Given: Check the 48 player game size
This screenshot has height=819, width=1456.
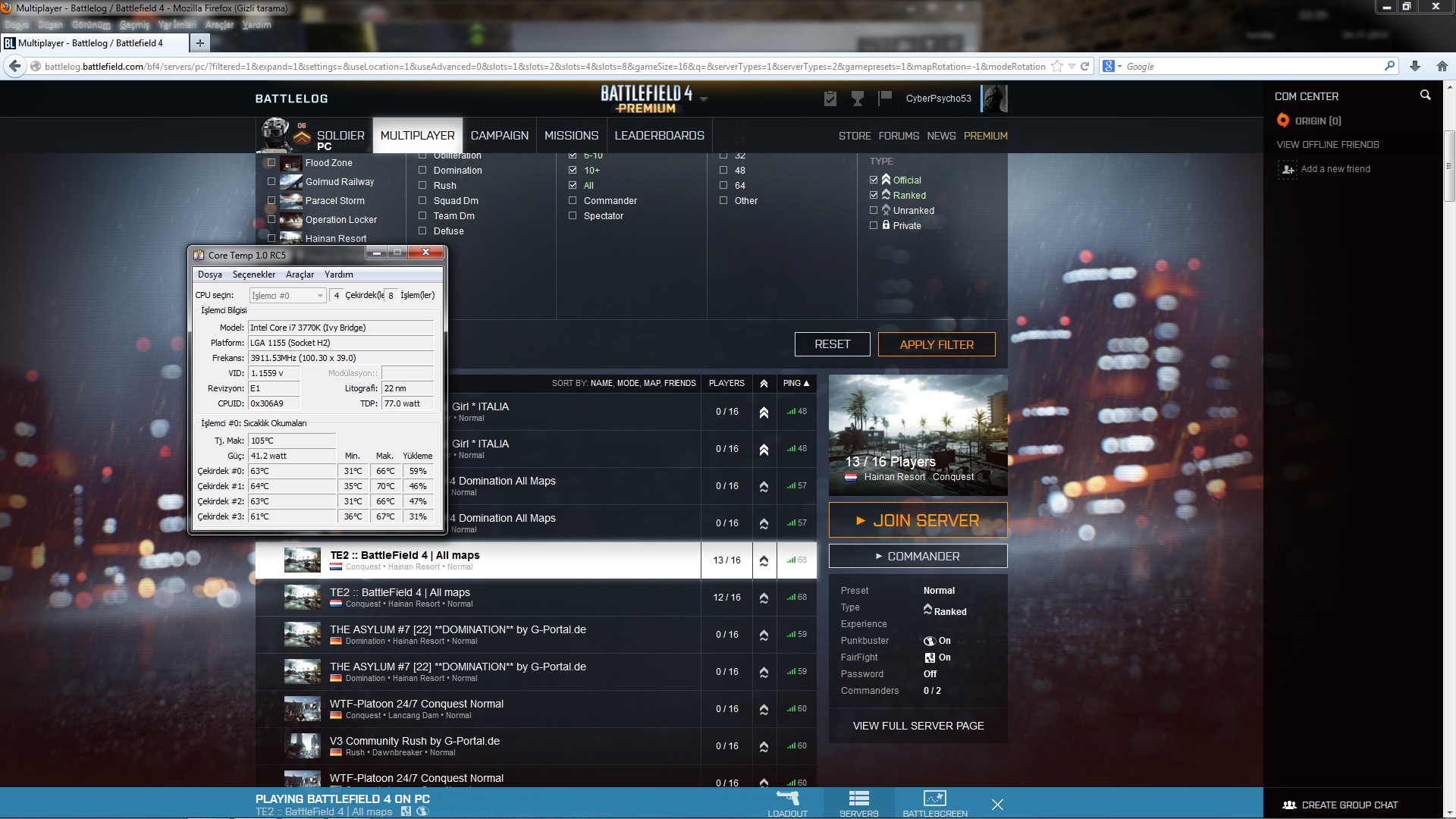Looking at the screenshot, I should point(723,170).
